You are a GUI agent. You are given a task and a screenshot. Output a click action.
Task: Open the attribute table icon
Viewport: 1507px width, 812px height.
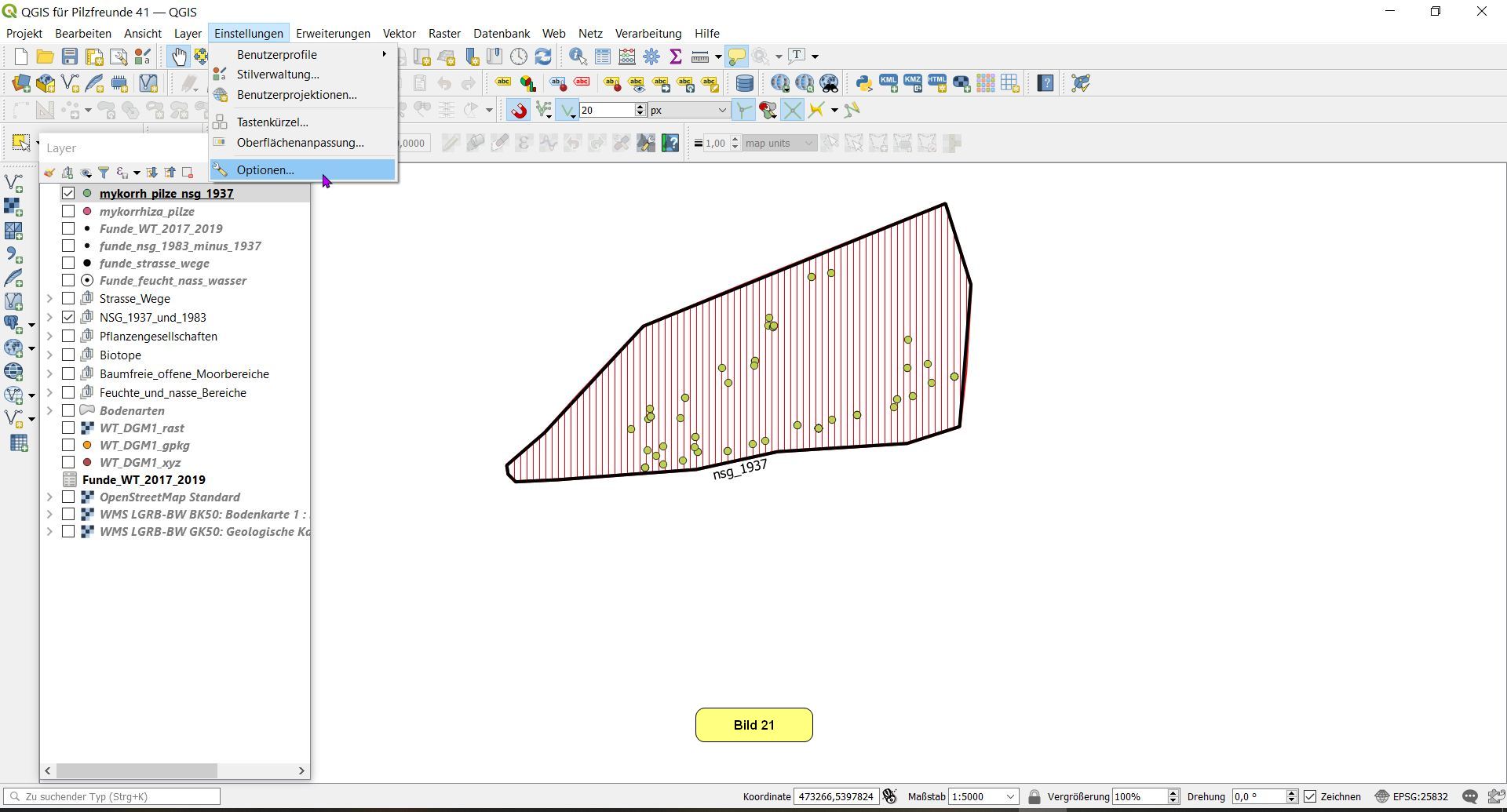tap(602, 56)
